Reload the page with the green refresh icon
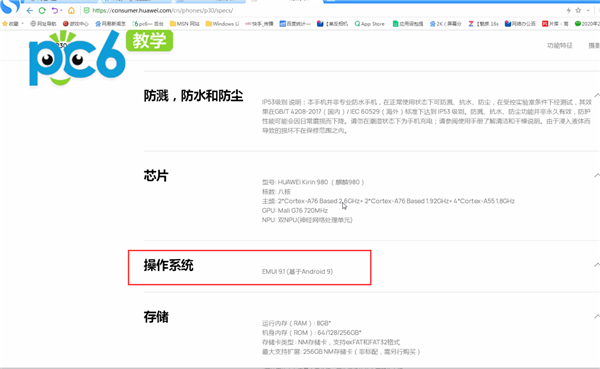 point(42,11)
